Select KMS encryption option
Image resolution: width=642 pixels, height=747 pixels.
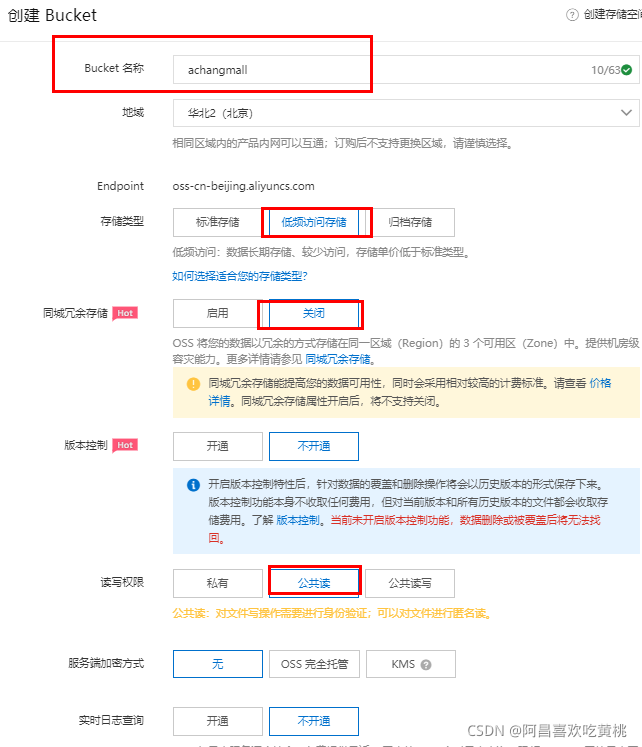[411, 664]
